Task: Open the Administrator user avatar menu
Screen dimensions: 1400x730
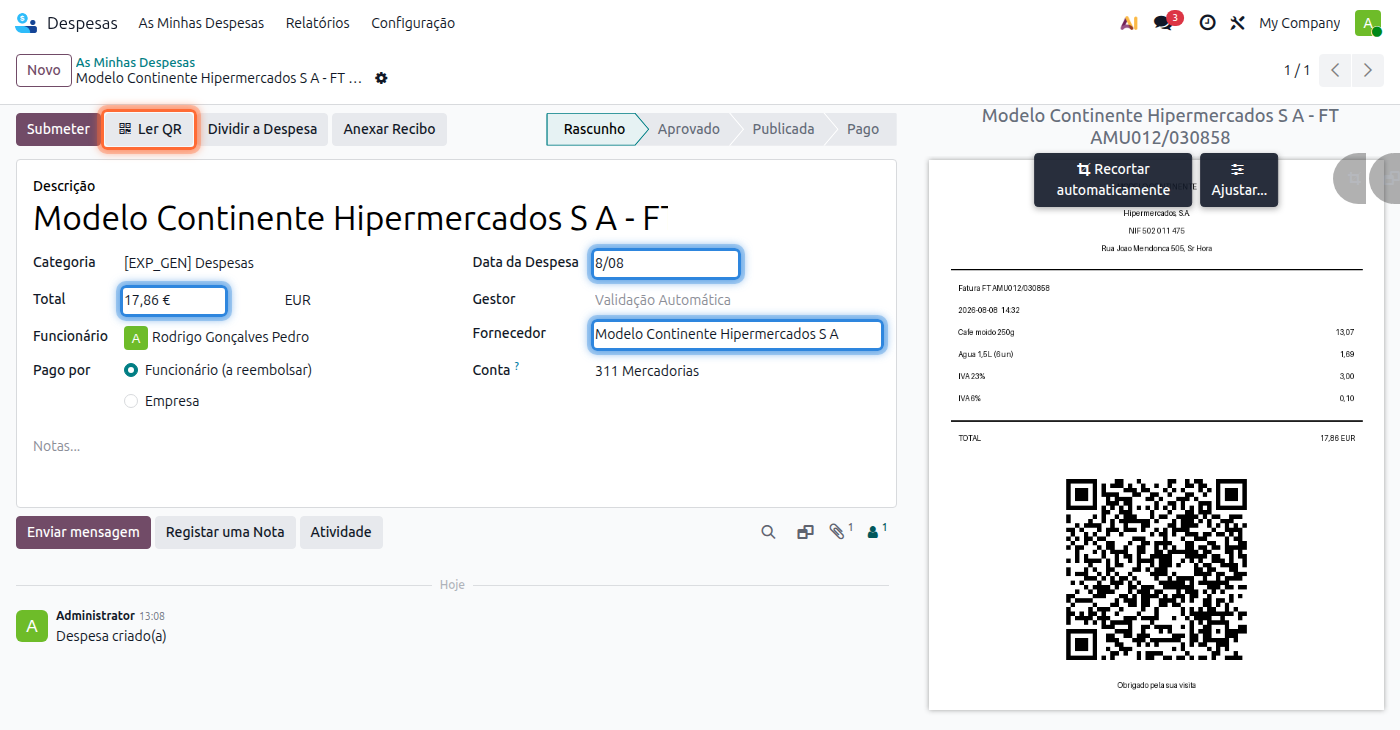Action: point(1368,23)
